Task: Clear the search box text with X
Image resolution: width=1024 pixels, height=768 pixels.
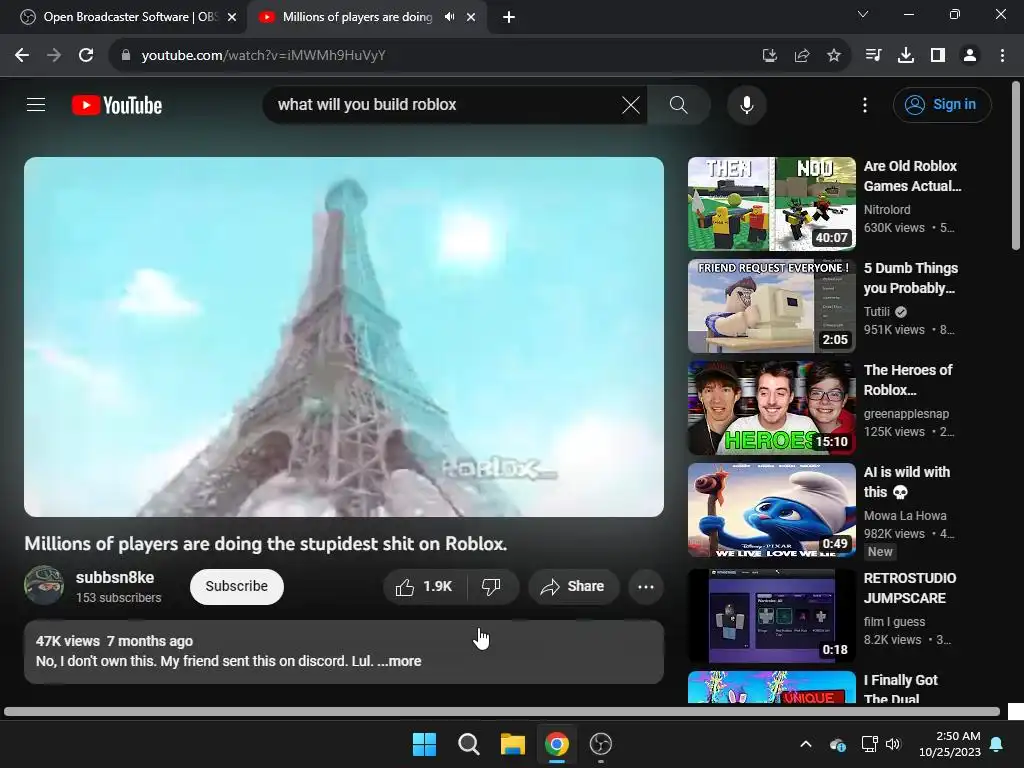Action: (631, 104)
